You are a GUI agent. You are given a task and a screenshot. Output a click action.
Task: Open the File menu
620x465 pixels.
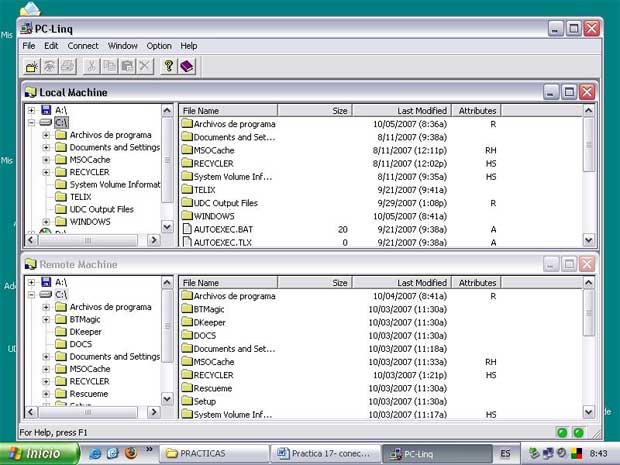(29, 46)
